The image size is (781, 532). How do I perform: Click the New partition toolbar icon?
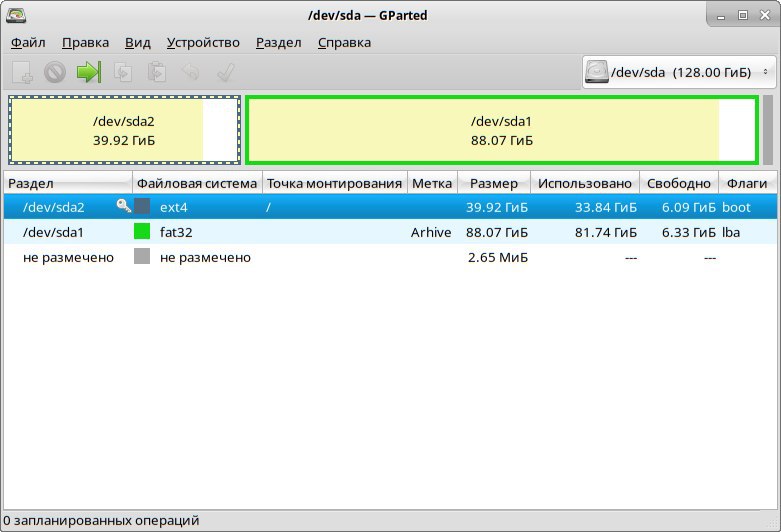(22, 72)
